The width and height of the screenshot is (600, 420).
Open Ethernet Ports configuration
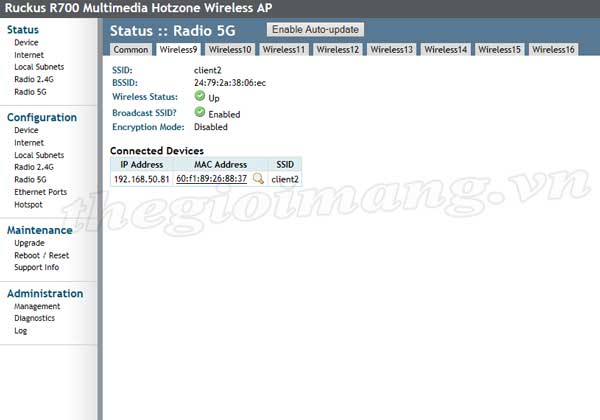40,192
